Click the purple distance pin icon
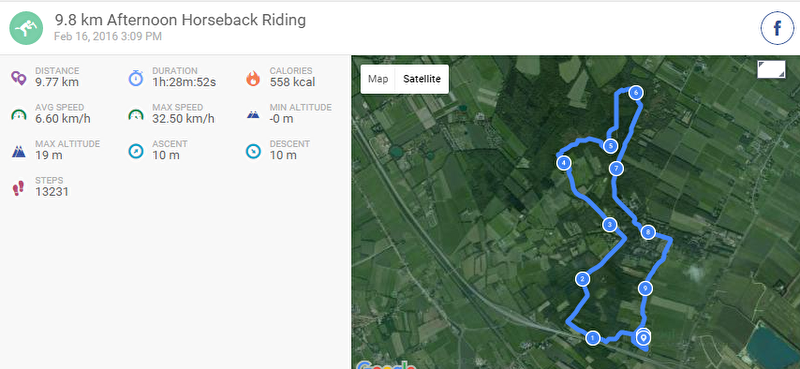Screen dimensions: 800x369 click(18, 78)
